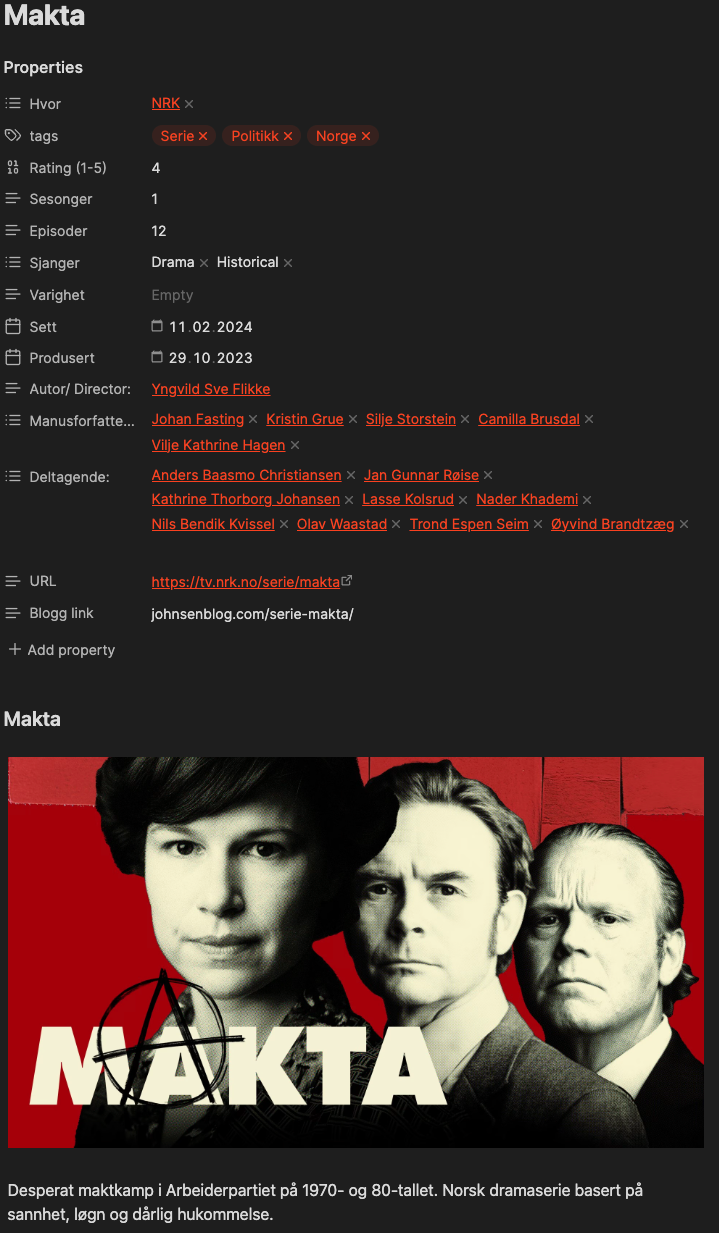Remove Drama from Sjanger
The width and height of the screenshot is (719, 1233).
(204, 263)
